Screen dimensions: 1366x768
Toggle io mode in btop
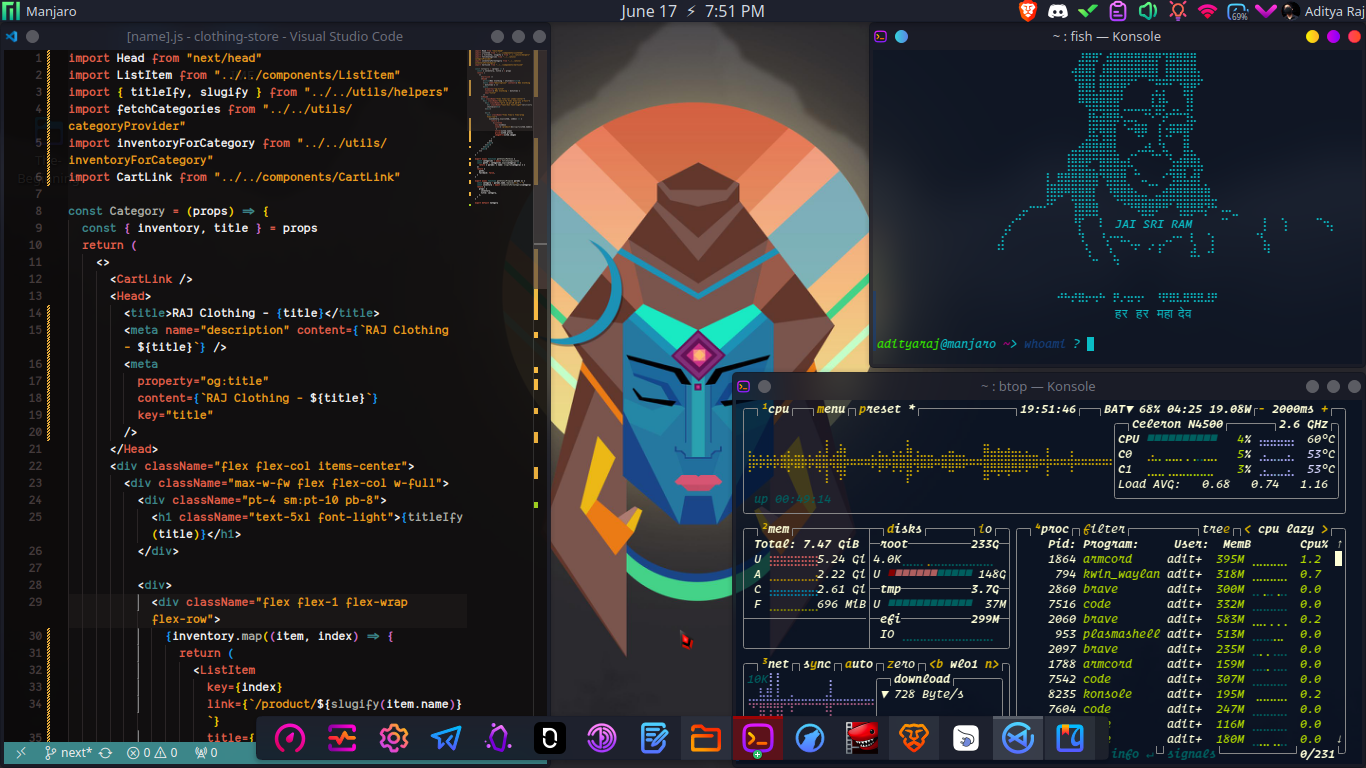[986, 529]
